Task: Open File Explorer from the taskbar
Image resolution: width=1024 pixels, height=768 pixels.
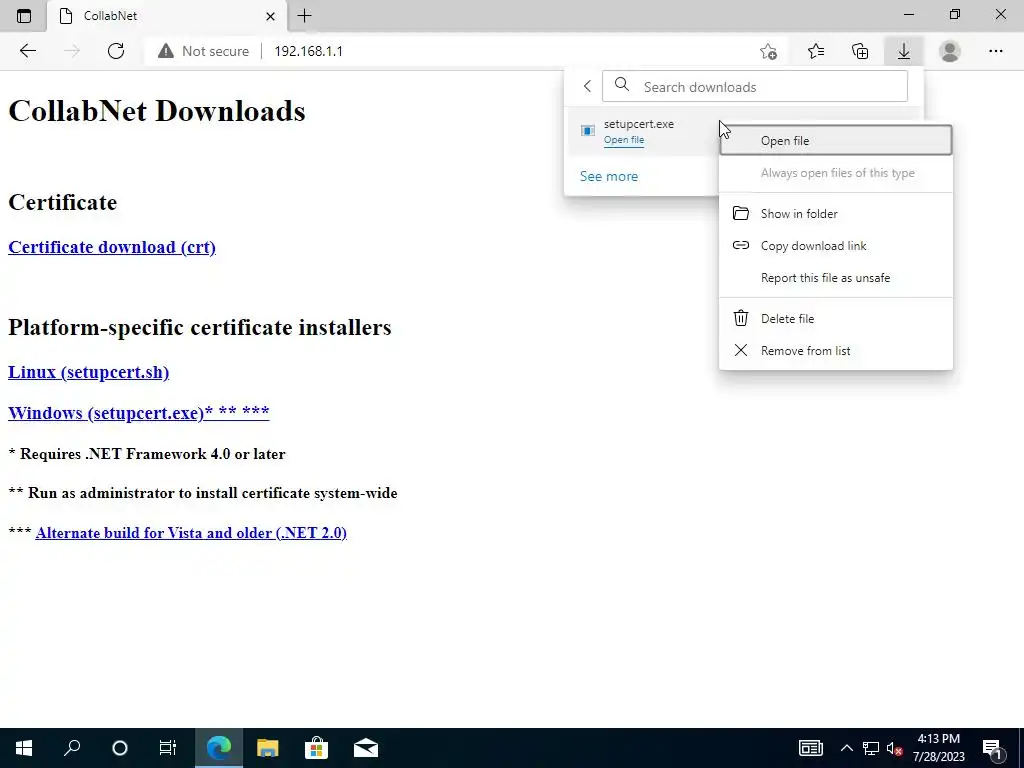Action: (x=268, y=748)
